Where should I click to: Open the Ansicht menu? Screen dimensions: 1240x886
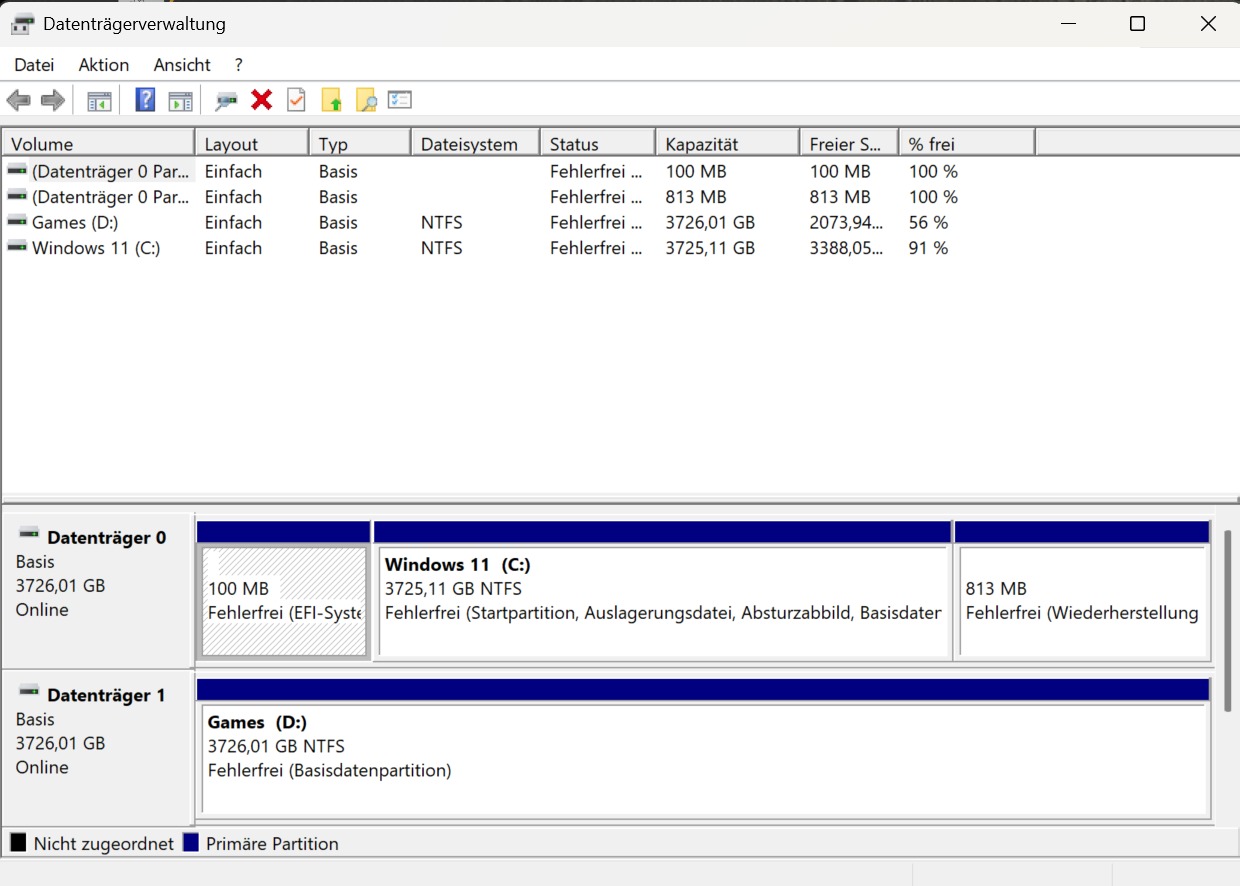click(182, 65)
